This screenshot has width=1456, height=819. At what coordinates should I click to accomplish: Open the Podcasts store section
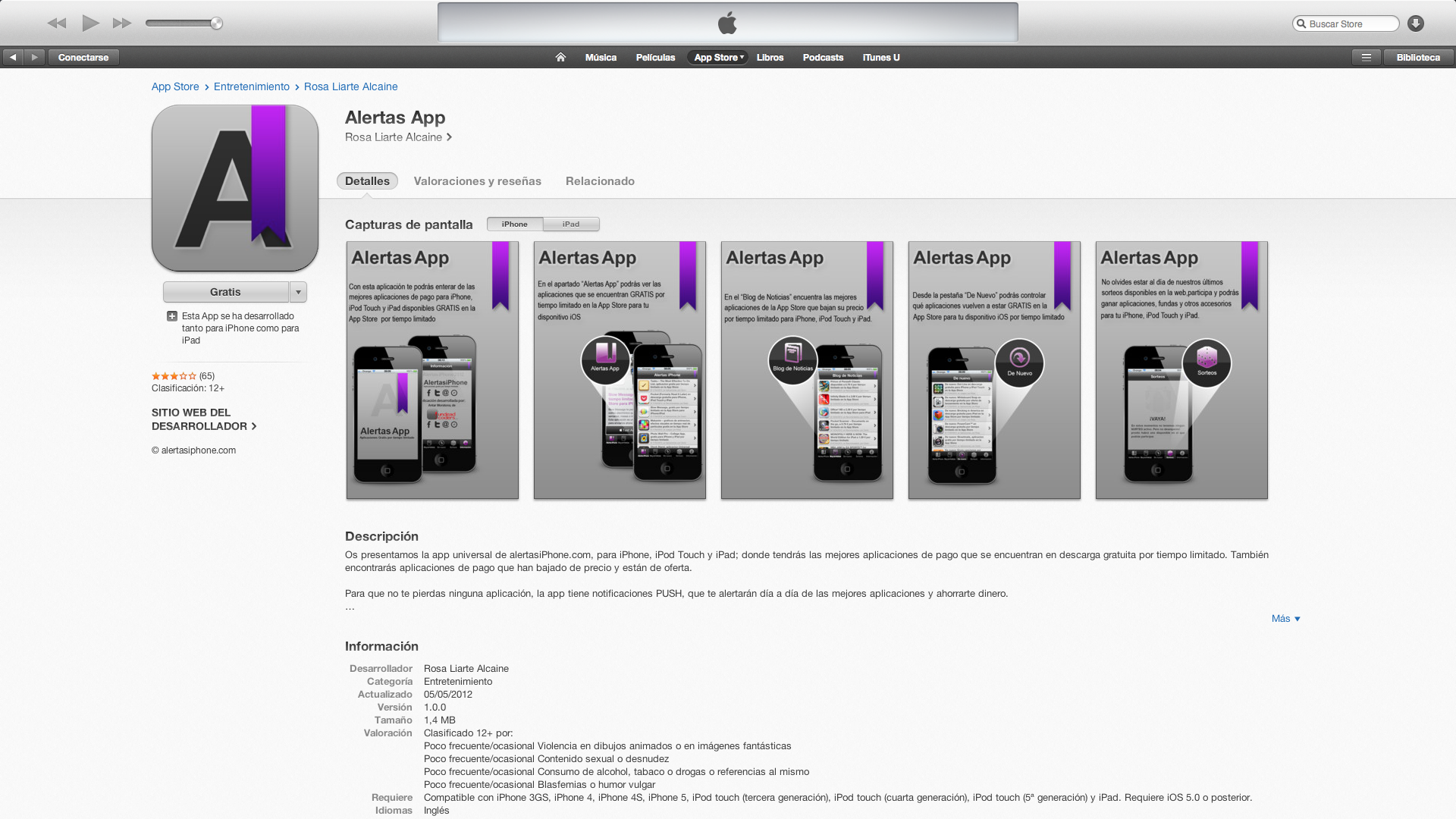coord(823,57)
